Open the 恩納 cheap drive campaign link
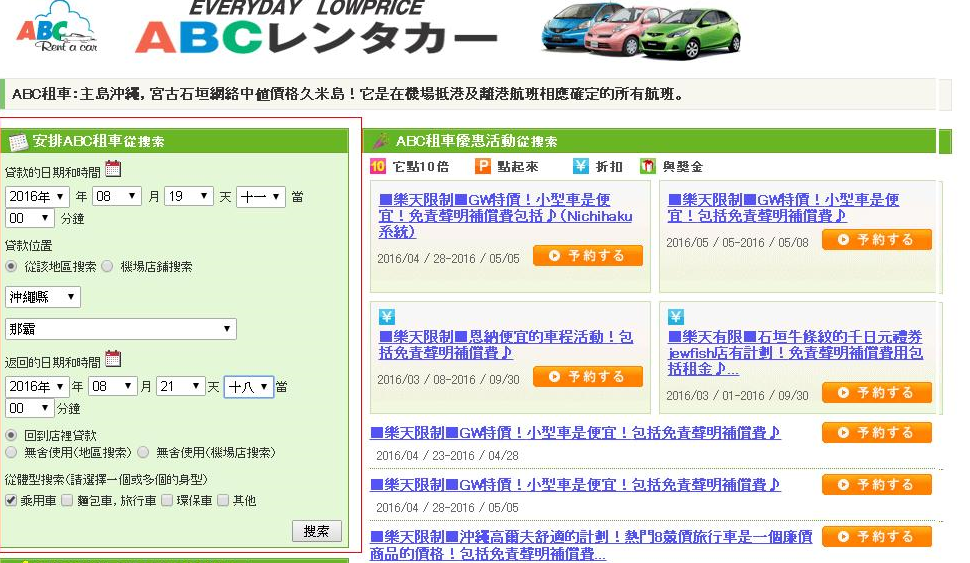The height and width of the screenshot is (563, 970). (506, 345)
